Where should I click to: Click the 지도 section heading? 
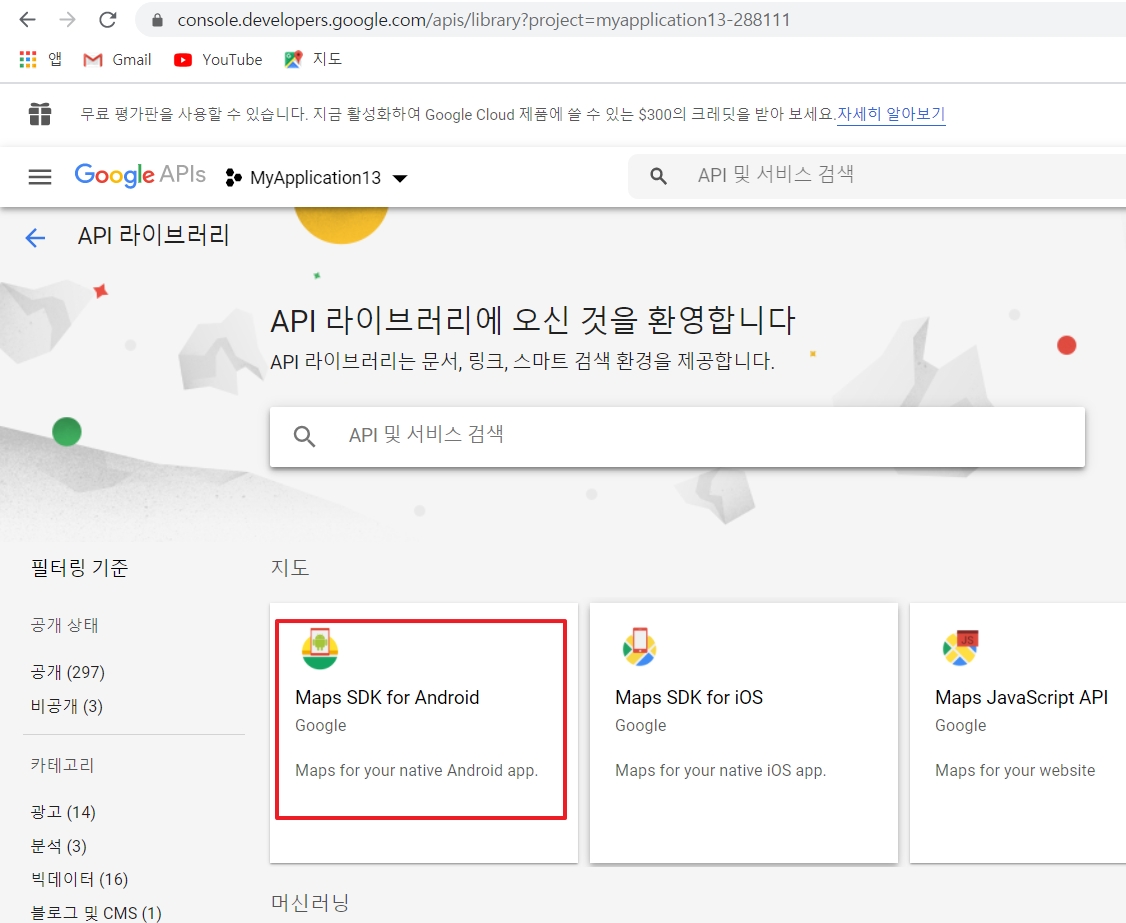coord(290,567)
